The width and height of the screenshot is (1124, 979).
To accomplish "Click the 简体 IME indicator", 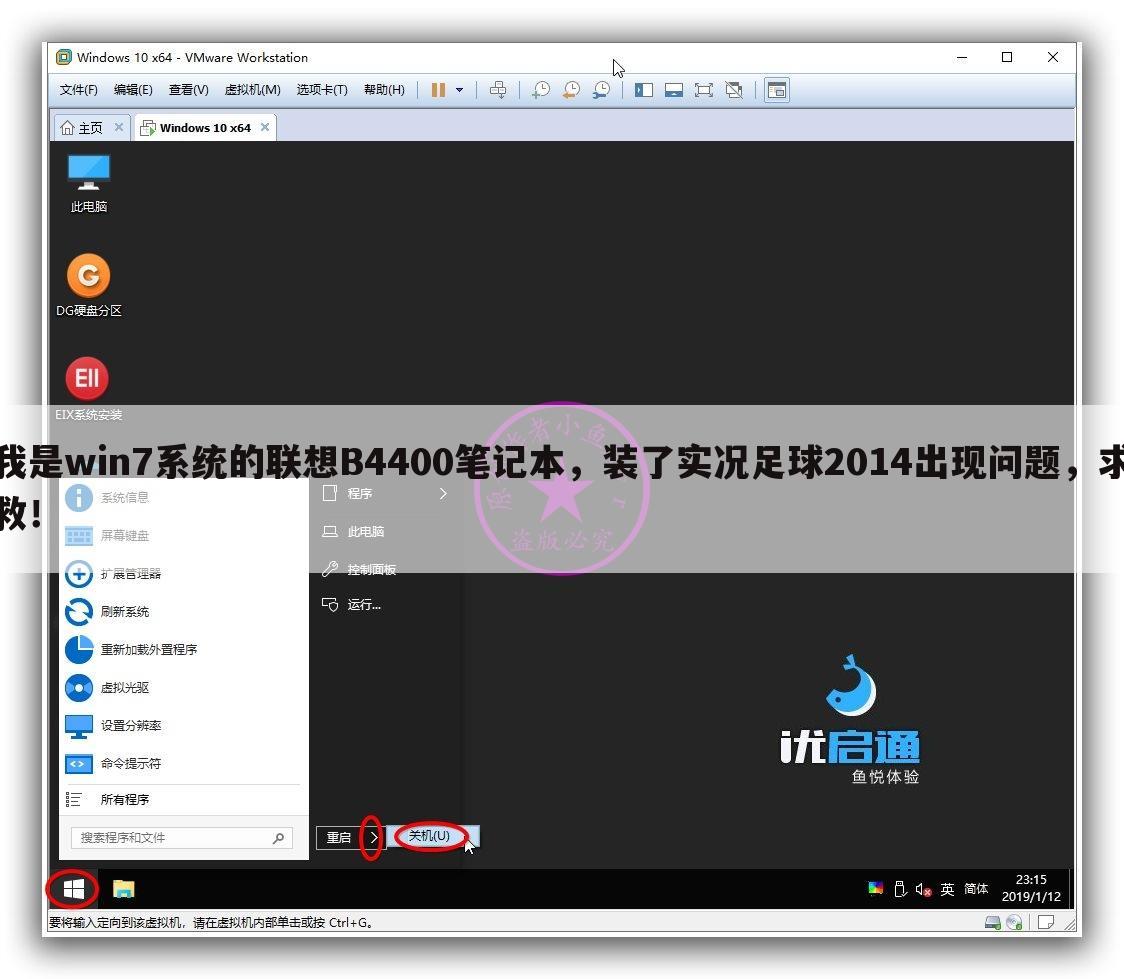I will coord(976,889).
